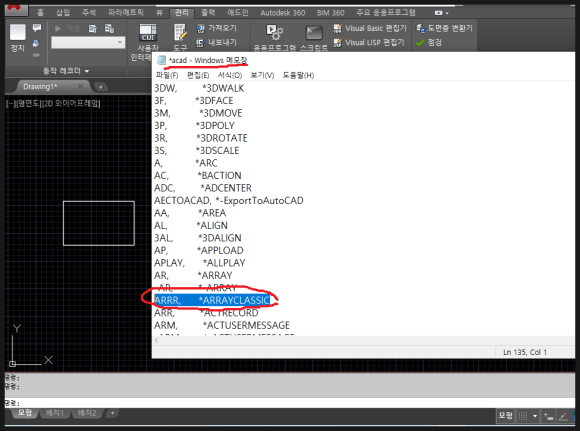Switch to the 파라메트릭 ribbon tab
Image resolution: width=580 pixels, height=431 pixels.
point(126,13)
